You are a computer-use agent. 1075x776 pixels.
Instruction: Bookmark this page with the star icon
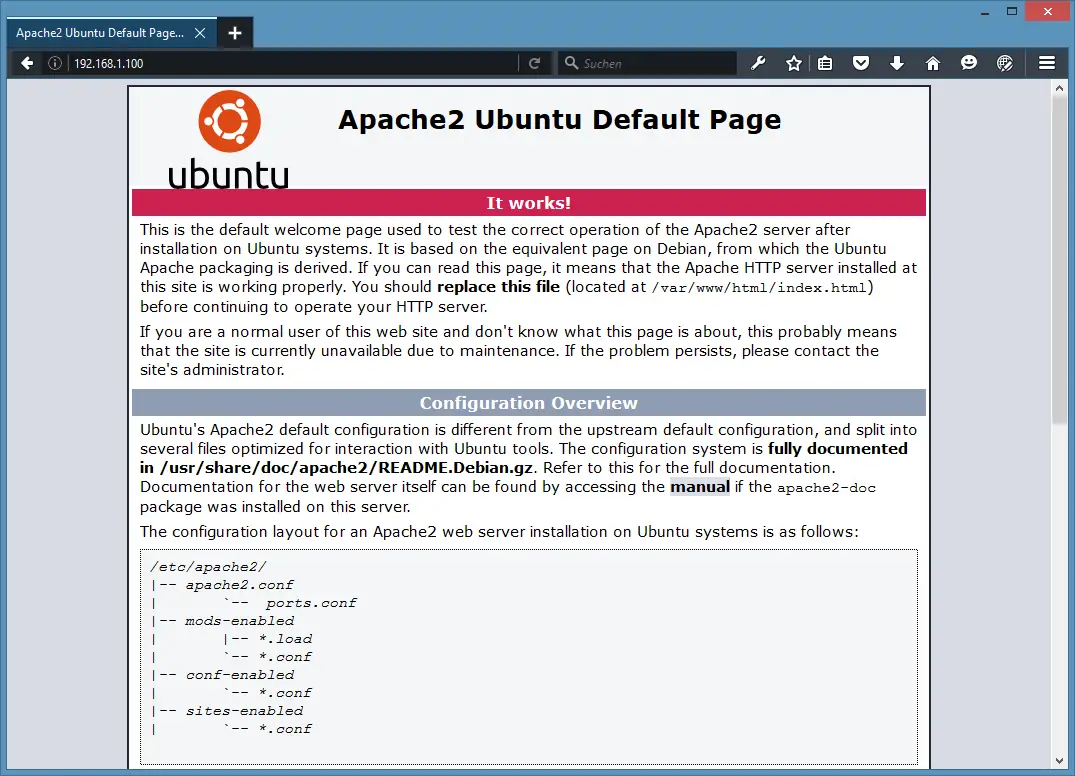[794, 64]
